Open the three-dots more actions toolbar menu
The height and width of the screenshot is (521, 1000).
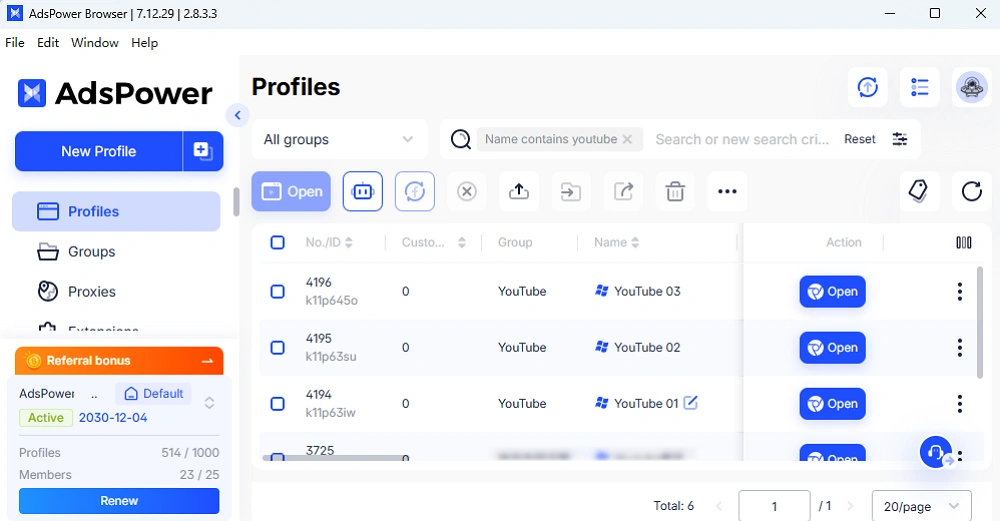pos(727,191)
